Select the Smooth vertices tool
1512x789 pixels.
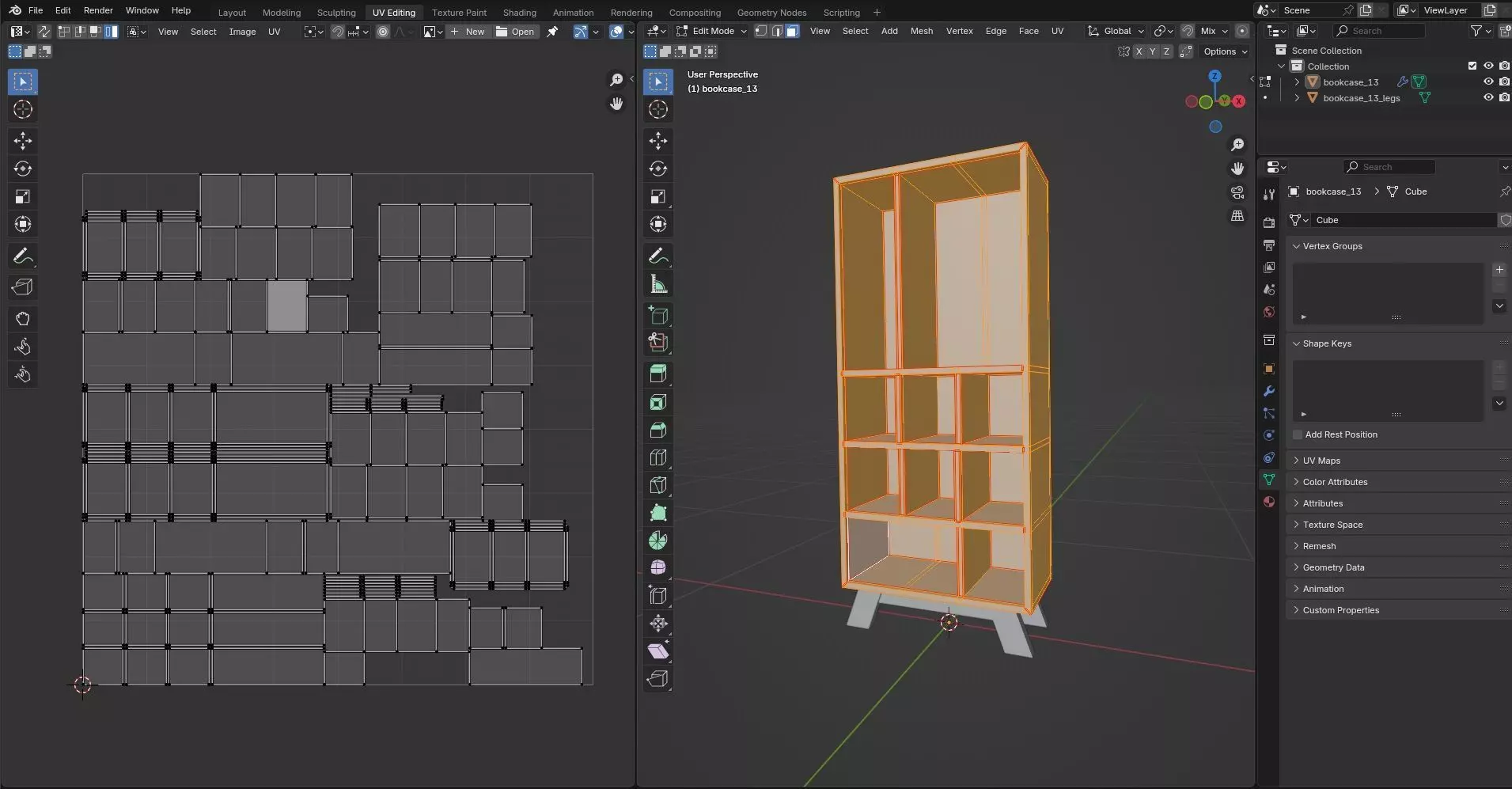click(658, 568)
